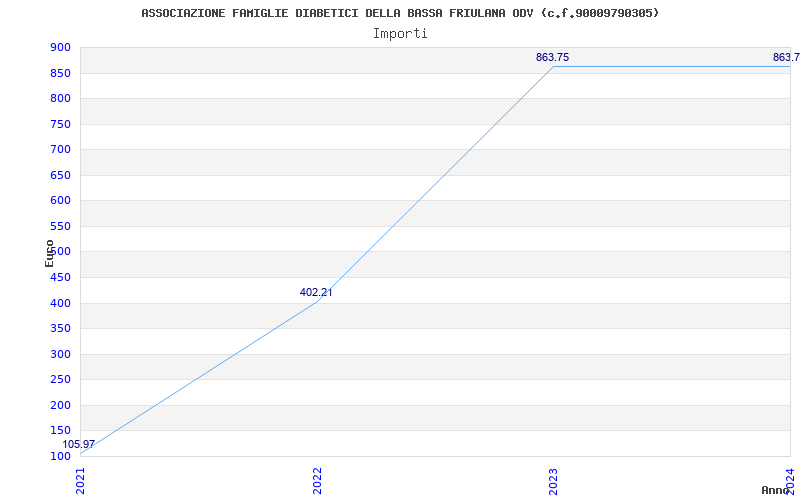Click the 402.21 data label
The height and width of the screenshot is (500, 800).
click(x=316, y=292)
